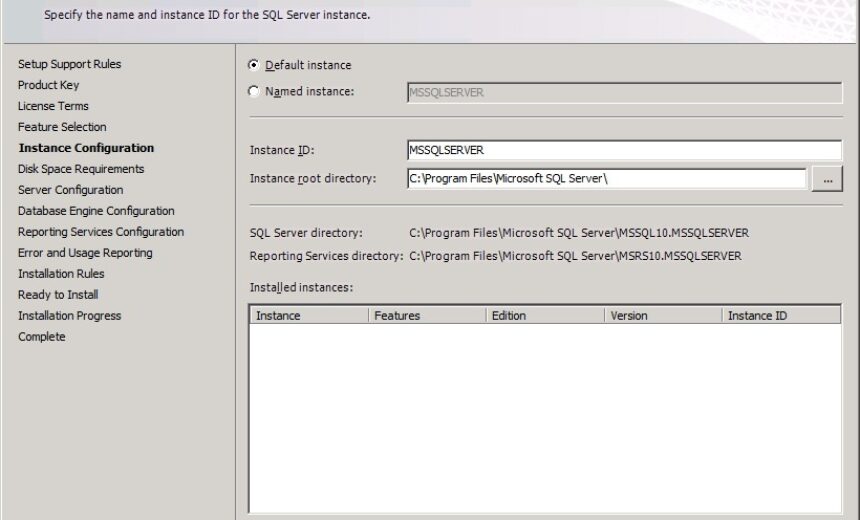Open Installation Rules step
The width and height of the screenshot is (860, 520).
click(x=61, y=274)
